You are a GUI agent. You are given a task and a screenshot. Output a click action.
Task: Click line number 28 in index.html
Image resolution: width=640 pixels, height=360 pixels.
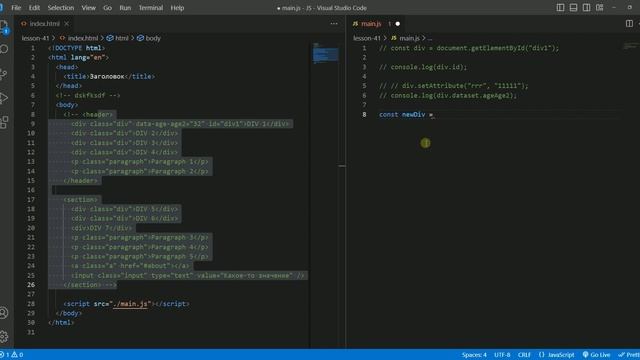point(31,304)
